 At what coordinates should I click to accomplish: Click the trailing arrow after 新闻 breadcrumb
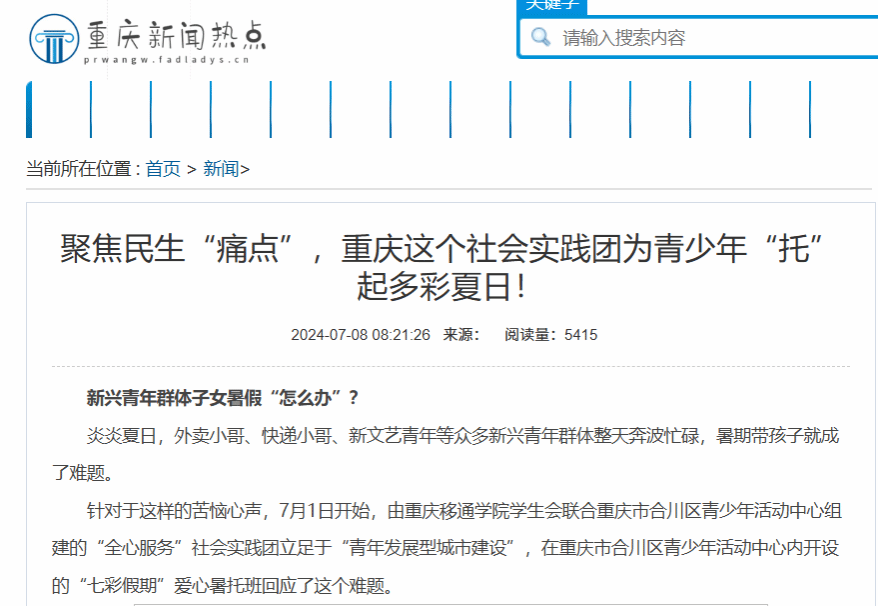pos(245,169)
